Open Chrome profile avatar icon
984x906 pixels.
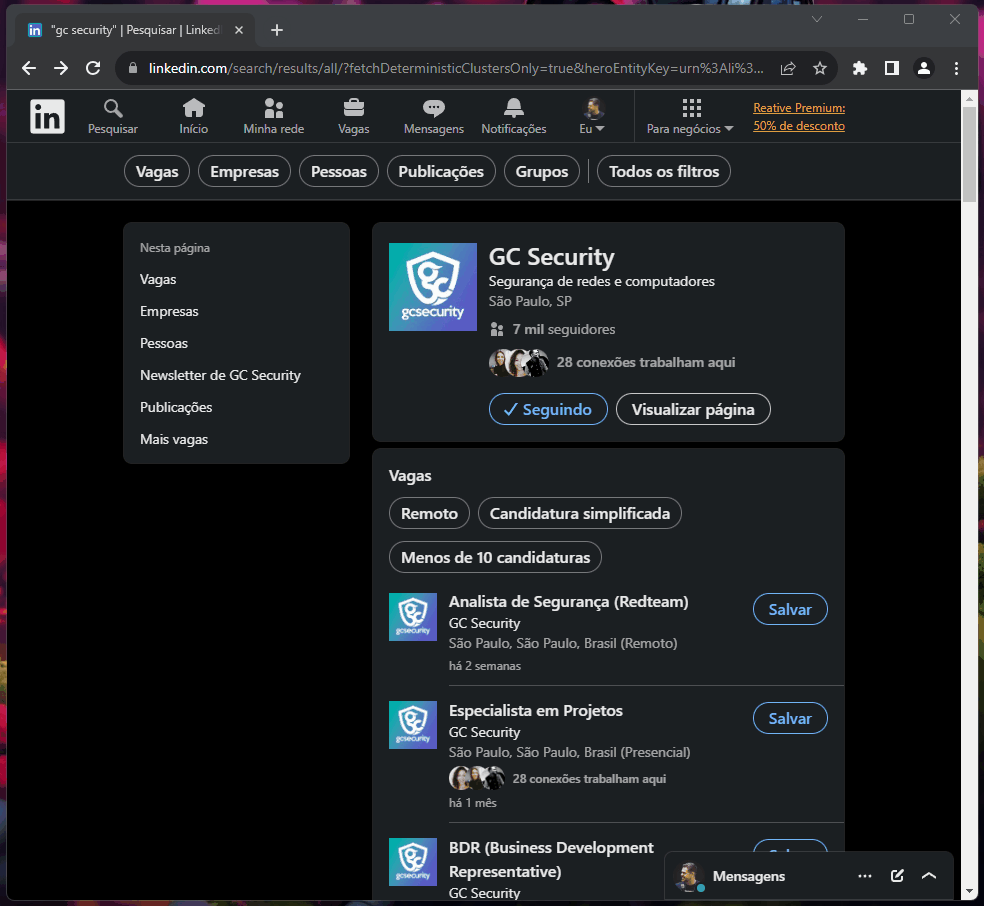point(924,68)
